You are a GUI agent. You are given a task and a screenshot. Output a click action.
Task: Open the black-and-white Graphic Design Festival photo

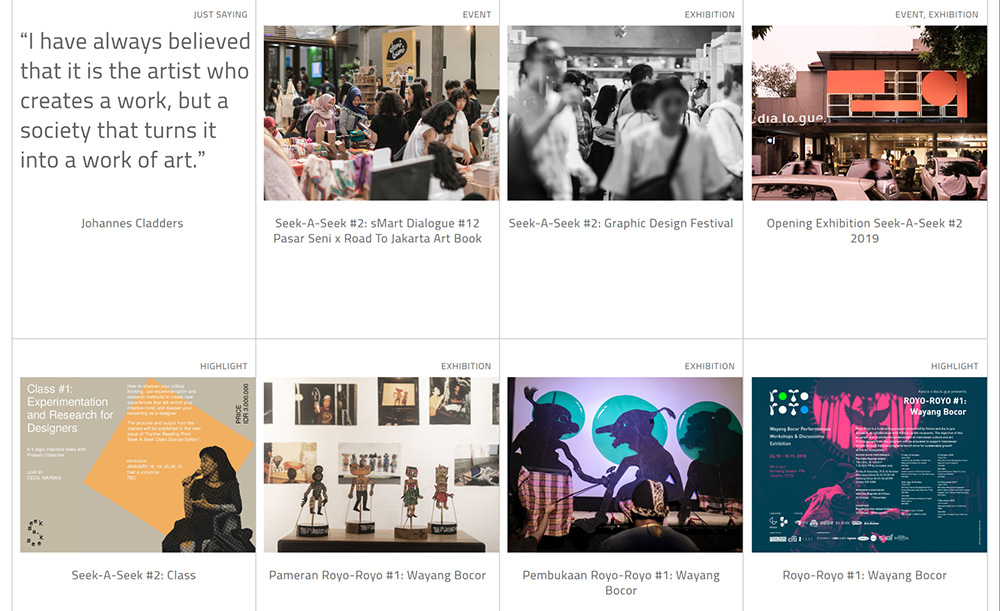click(x=625, y=113)
